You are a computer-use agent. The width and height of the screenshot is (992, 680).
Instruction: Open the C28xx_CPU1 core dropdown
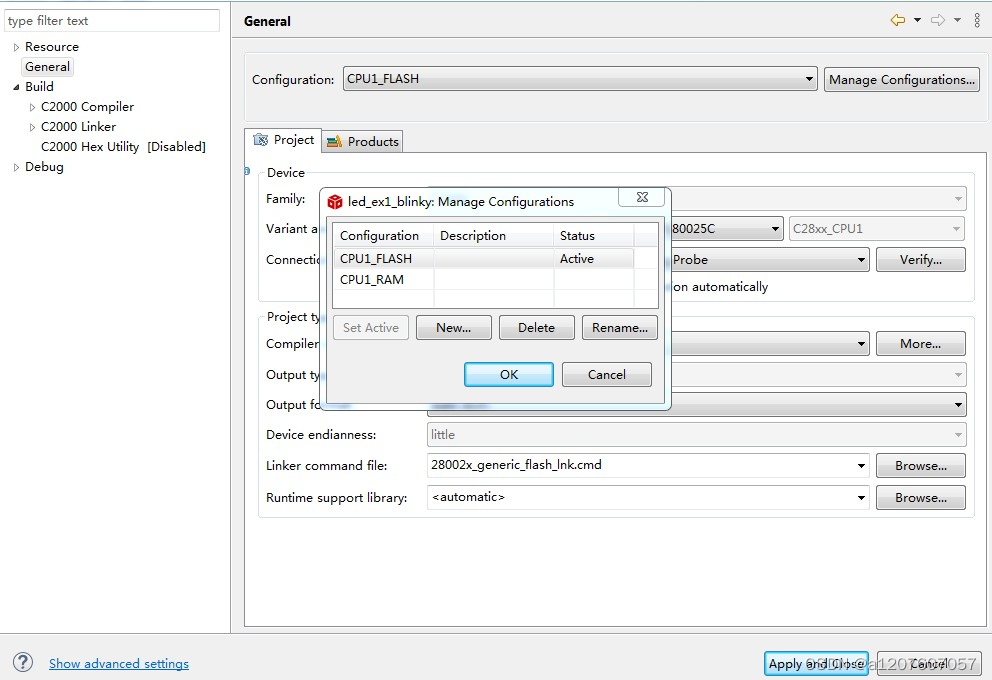pos(877,229)
